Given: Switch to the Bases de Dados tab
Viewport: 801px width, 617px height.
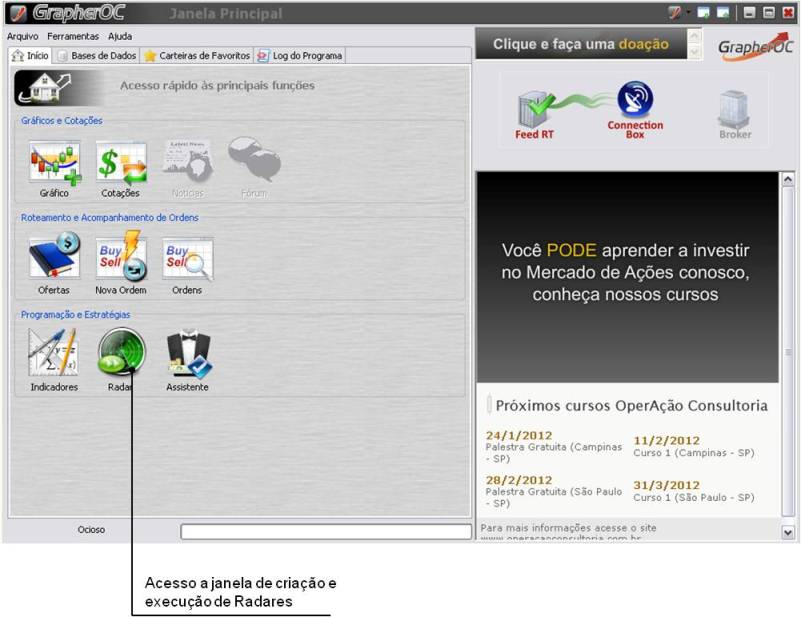Looking at the screenshot, I should (x=97, y=56).
